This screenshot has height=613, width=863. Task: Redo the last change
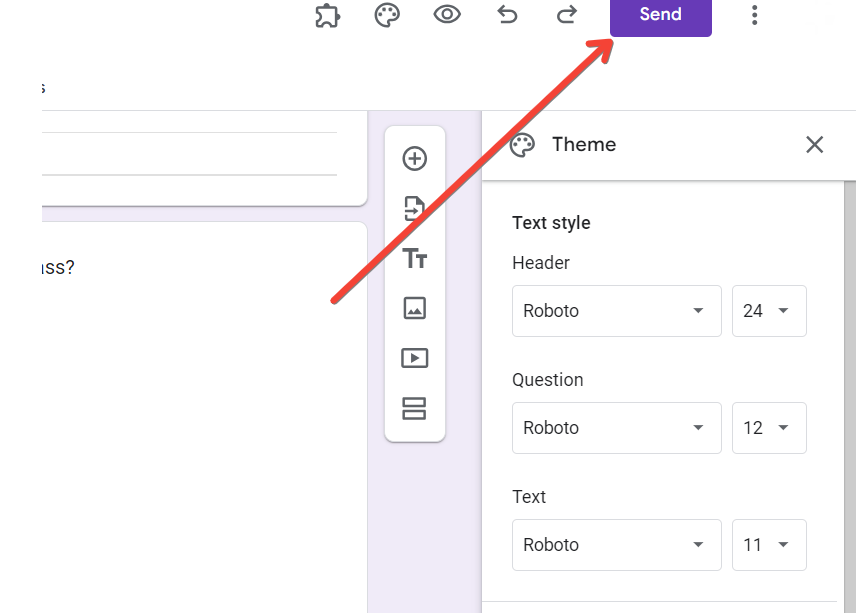566,15
